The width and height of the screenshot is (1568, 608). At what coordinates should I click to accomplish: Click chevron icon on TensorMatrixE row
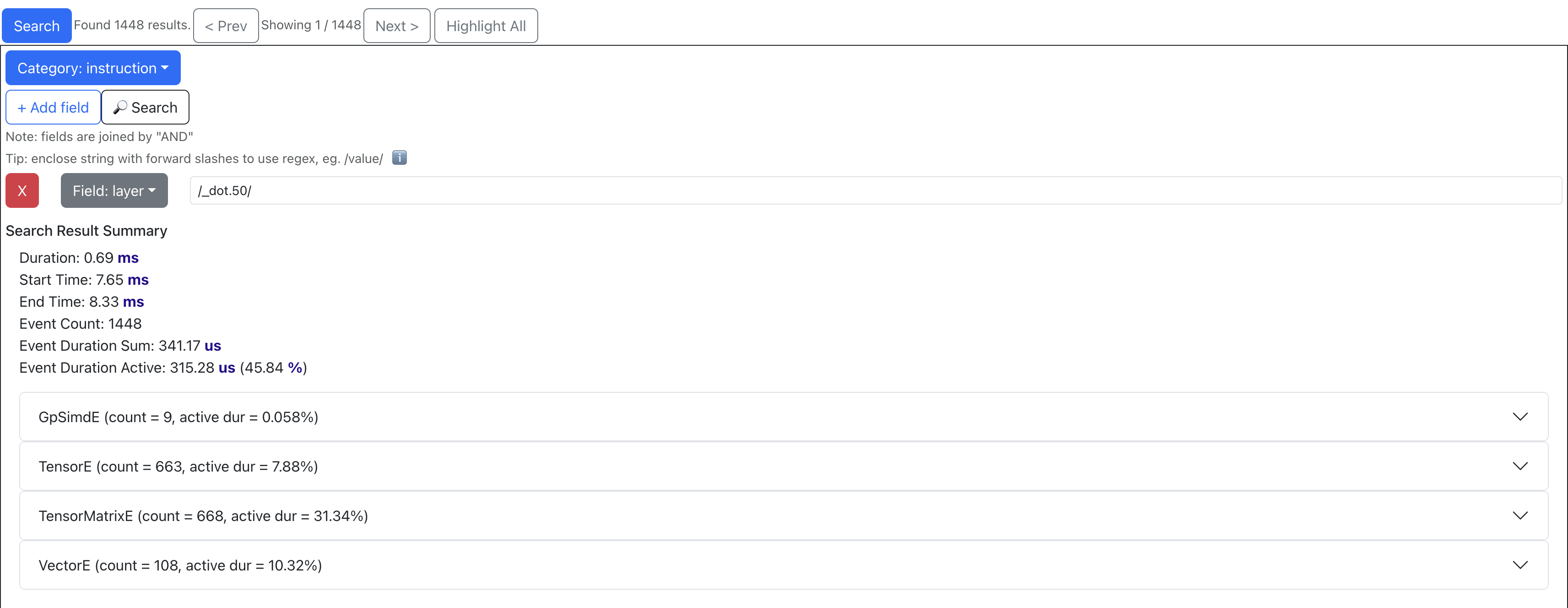pos(1520,516)
